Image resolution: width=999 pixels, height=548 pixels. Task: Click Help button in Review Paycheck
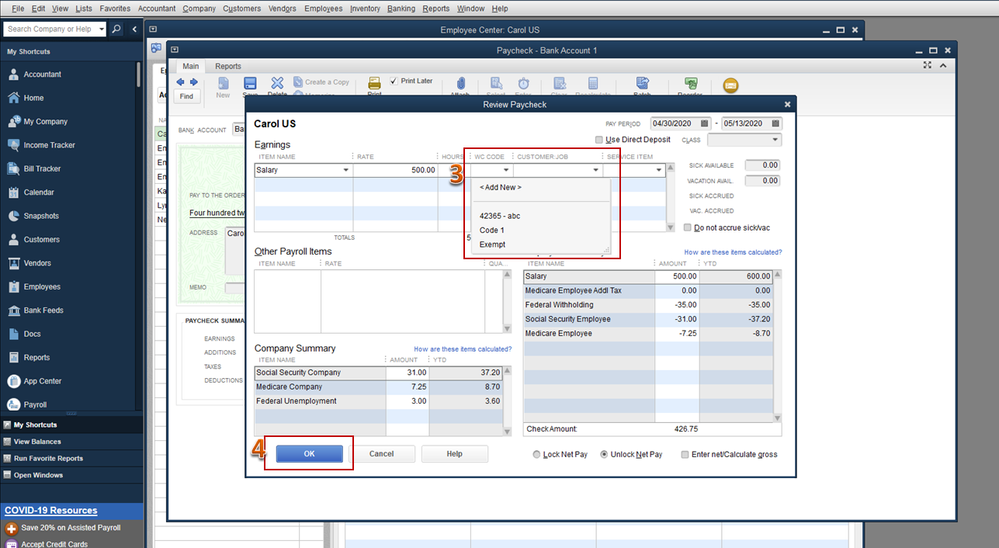(x=454, y=454)
